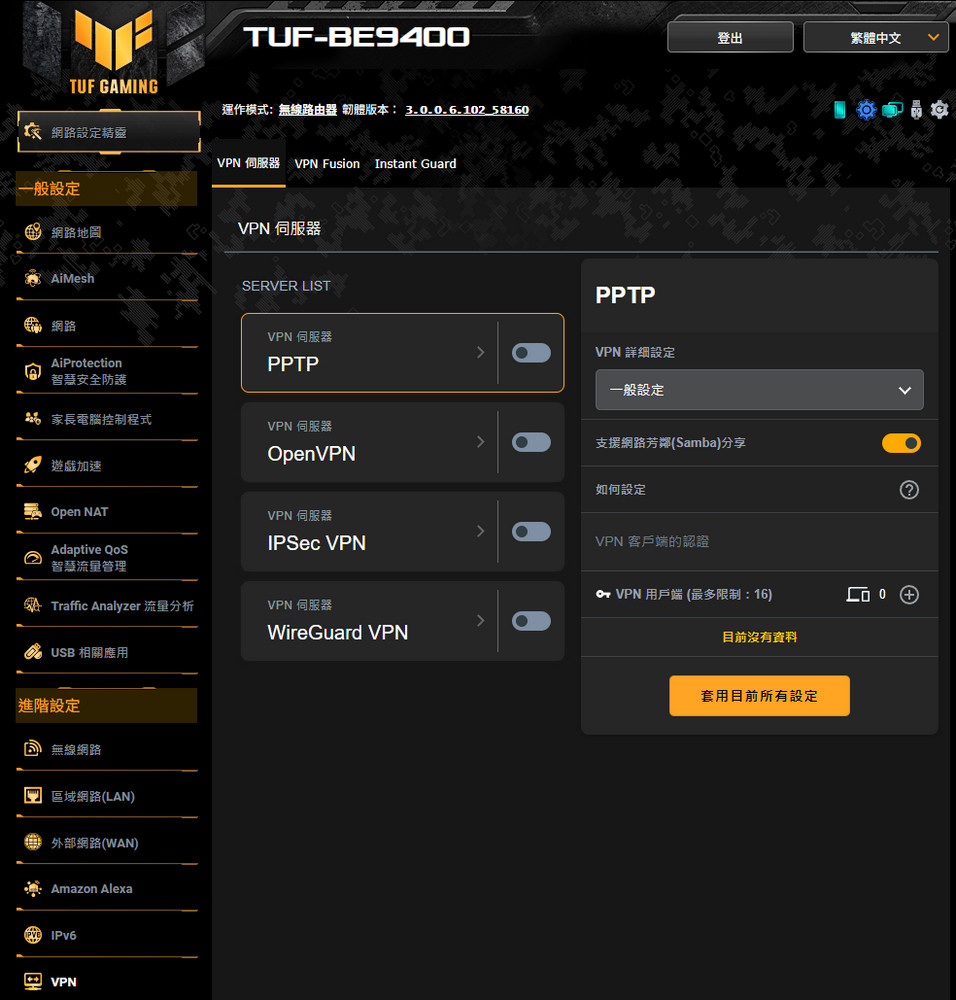Click the Amazon Alexa sidebar icon

[x=33, y=888]
